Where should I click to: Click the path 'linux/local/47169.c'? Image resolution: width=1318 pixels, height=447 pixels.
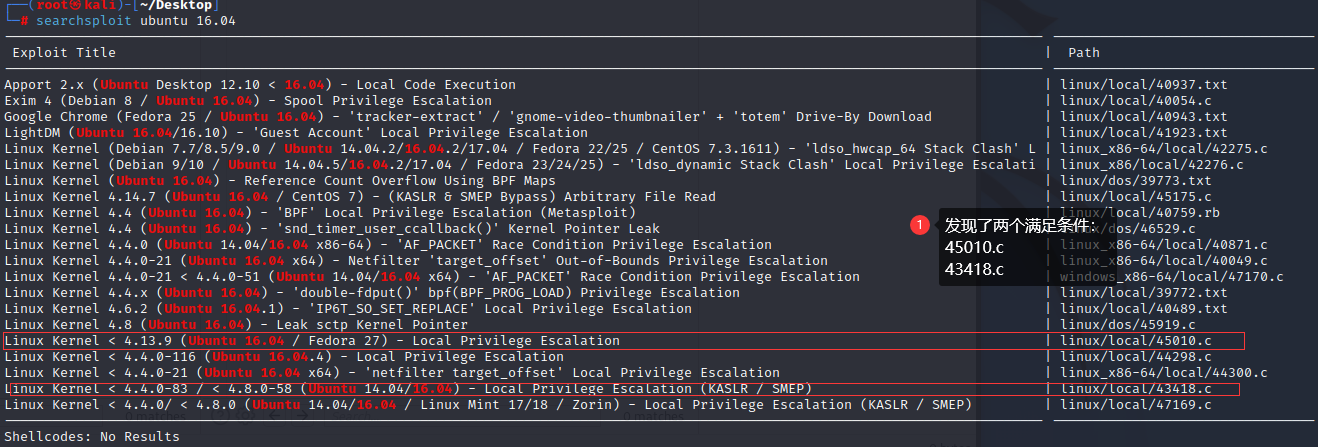1136,405
